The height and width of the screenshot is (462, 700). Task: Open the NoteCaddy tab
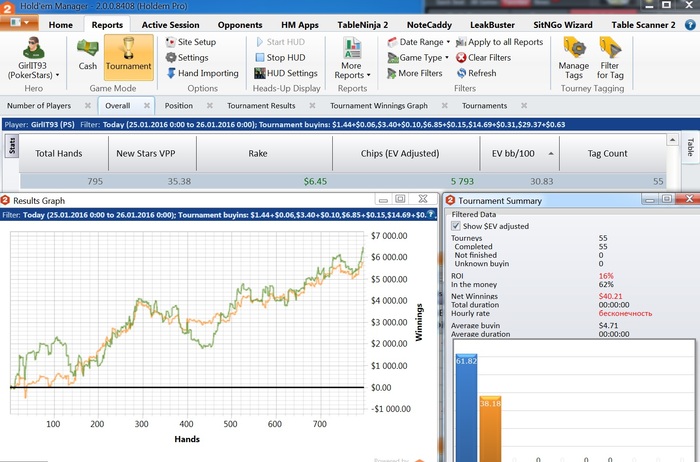[429, 25]
